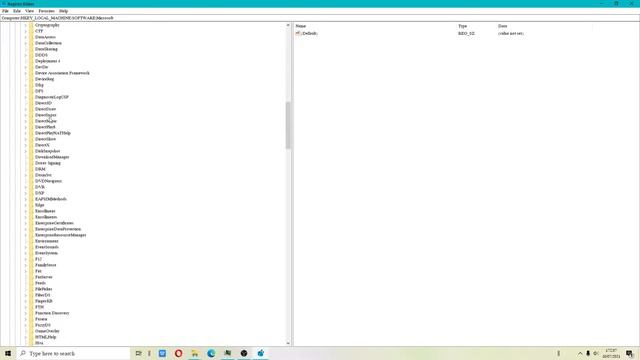
Task: Click the DXP key folder icon
Action: 31,193
